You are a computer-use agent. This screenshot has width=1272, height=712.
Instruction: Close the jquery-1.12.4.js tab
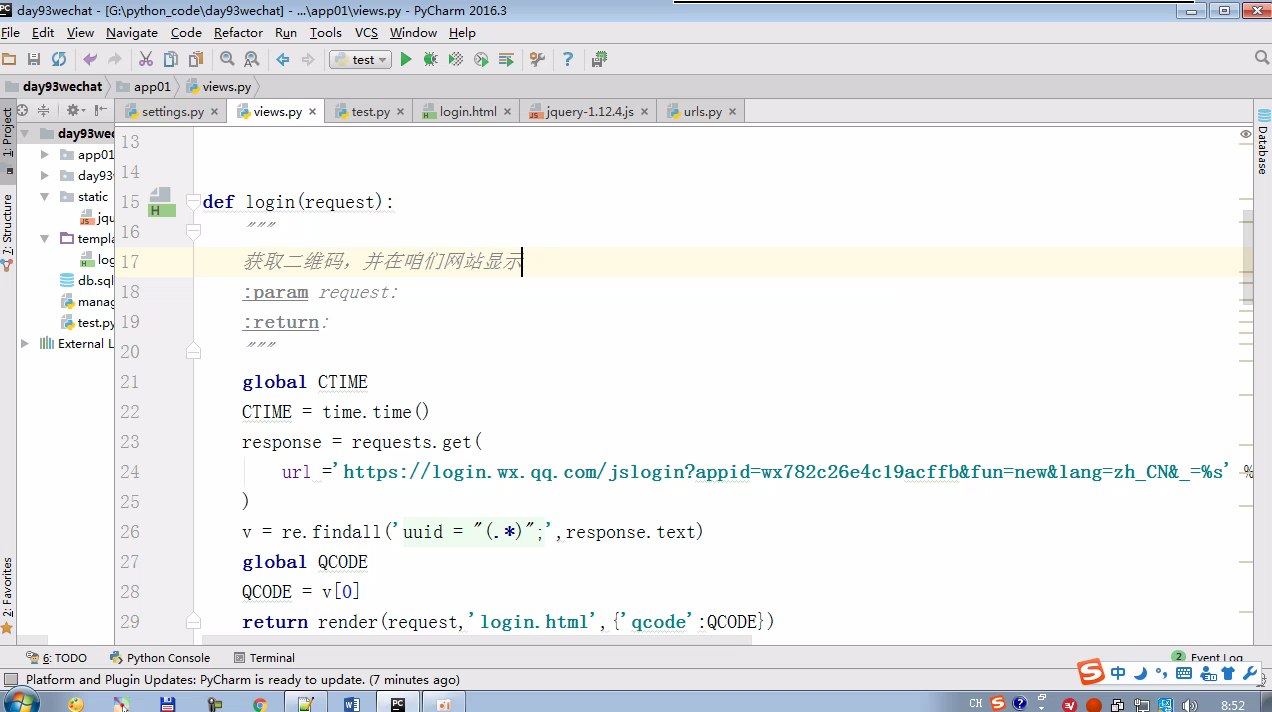(644, 112)
